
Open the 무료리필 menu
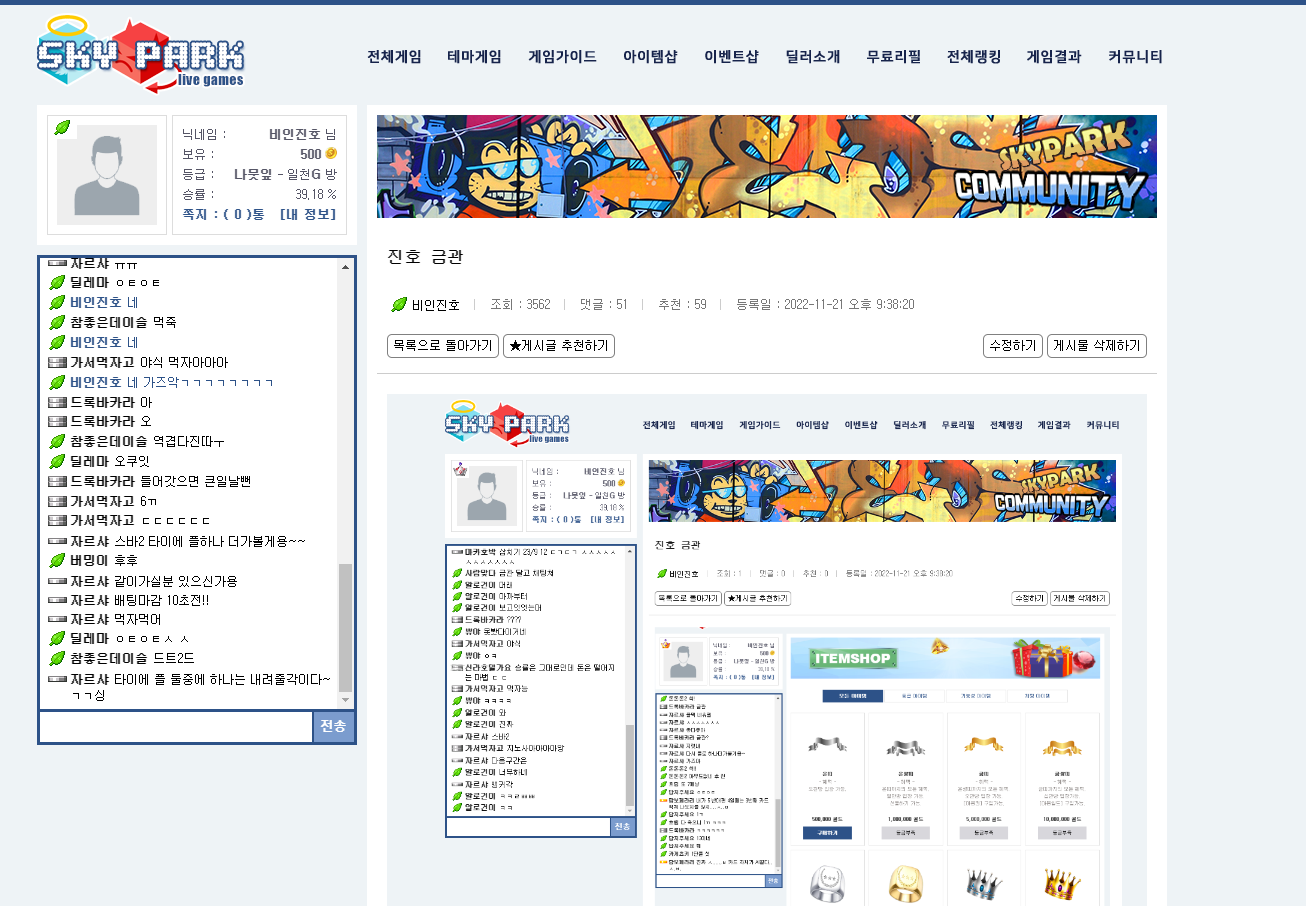click(x=893, y=57)
